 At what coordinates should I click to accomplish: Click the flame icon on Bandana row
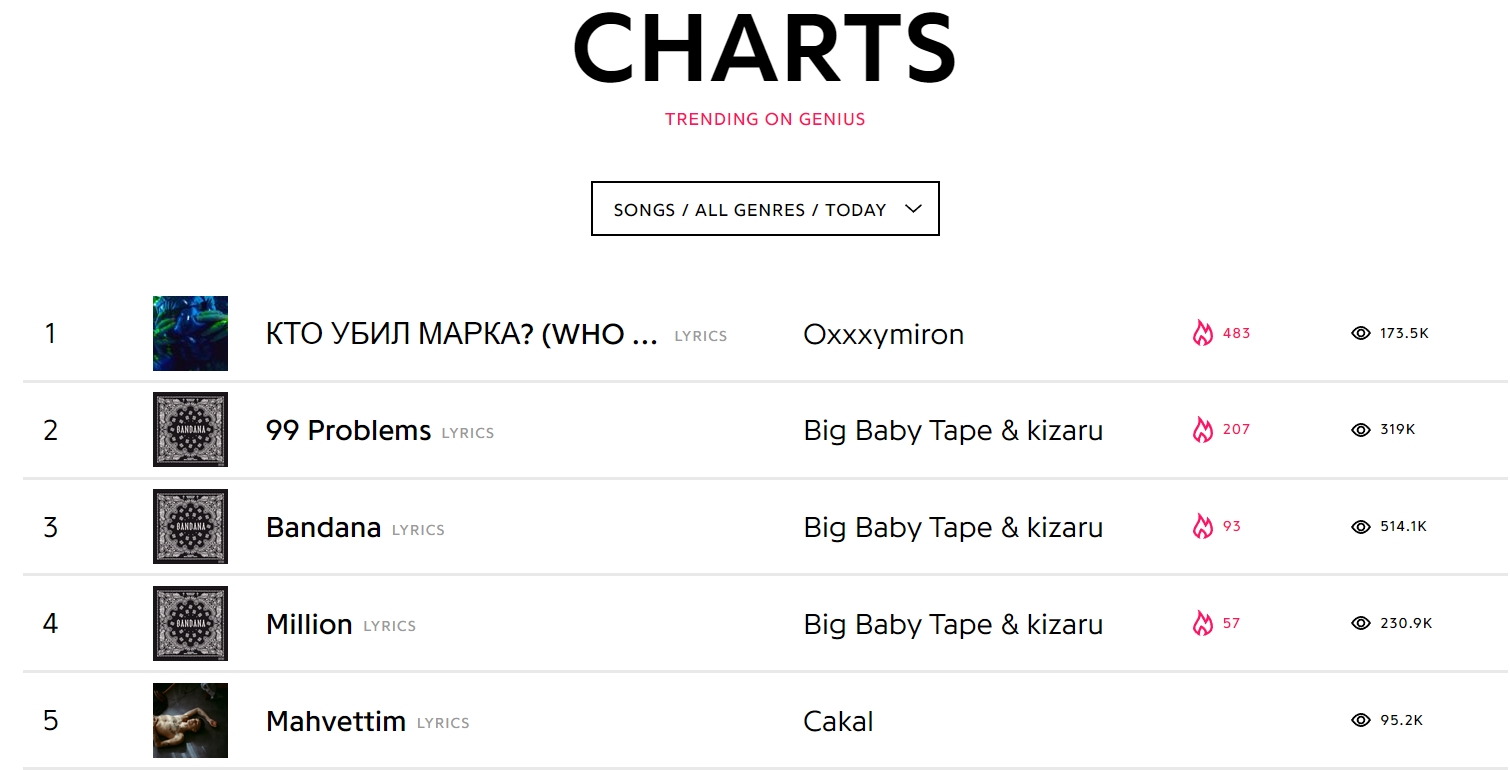tap(1202, 526)
